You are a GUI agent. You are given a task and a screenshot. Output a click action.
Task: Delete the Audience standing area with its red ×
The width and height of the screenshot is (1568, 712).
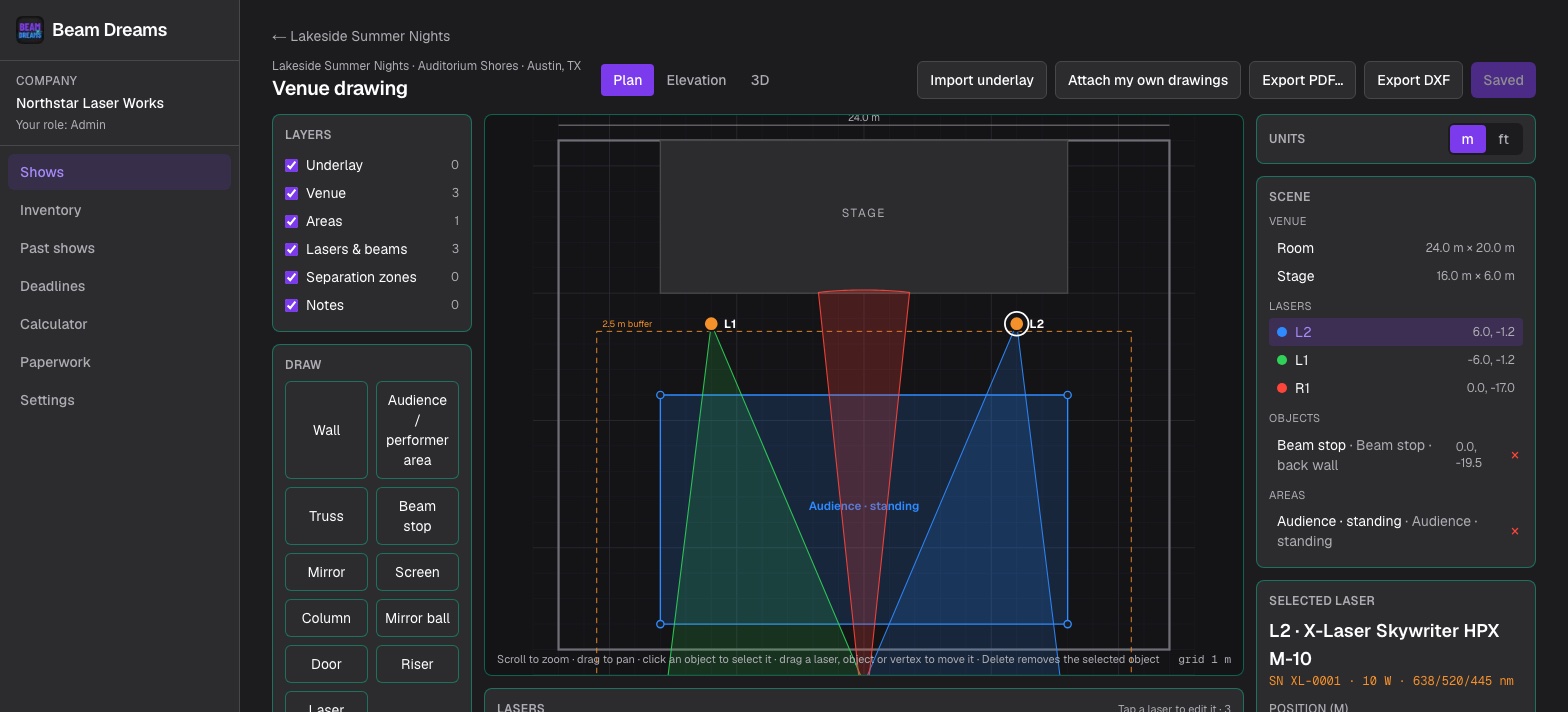pyautogui.click(x=1514, y=531)
